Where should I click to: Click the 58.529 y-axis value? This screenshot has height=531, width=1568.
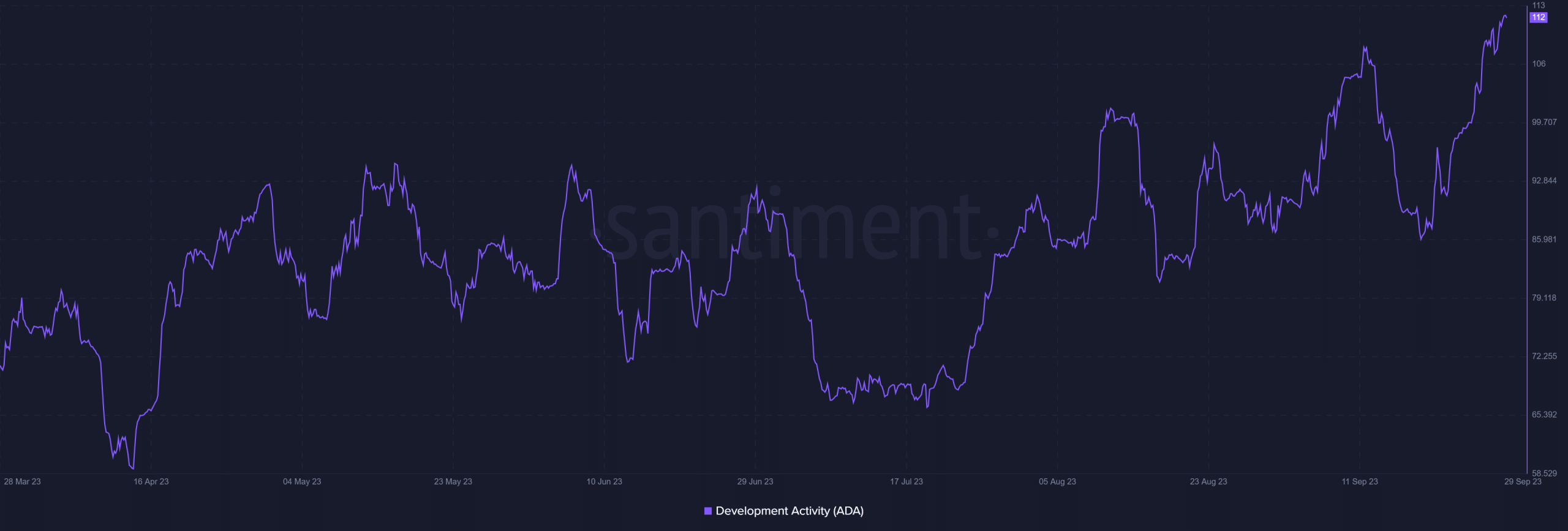[1544, 473]
